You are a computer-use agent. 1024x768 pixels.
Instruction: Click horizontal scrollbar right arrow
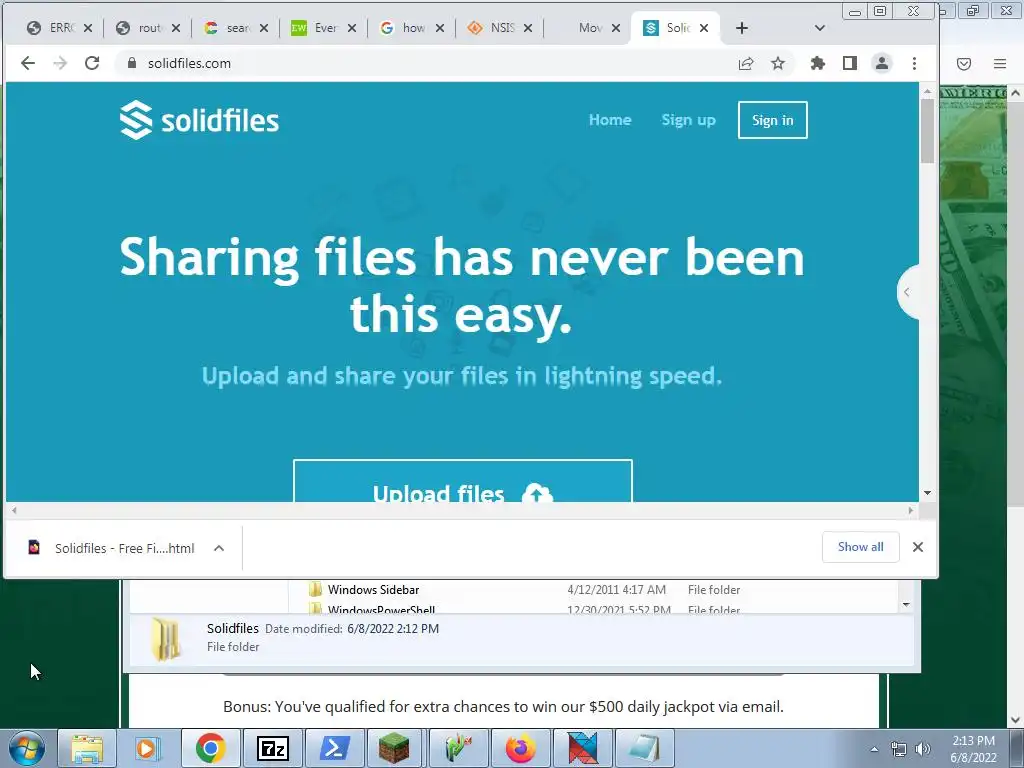click(910, 511)
